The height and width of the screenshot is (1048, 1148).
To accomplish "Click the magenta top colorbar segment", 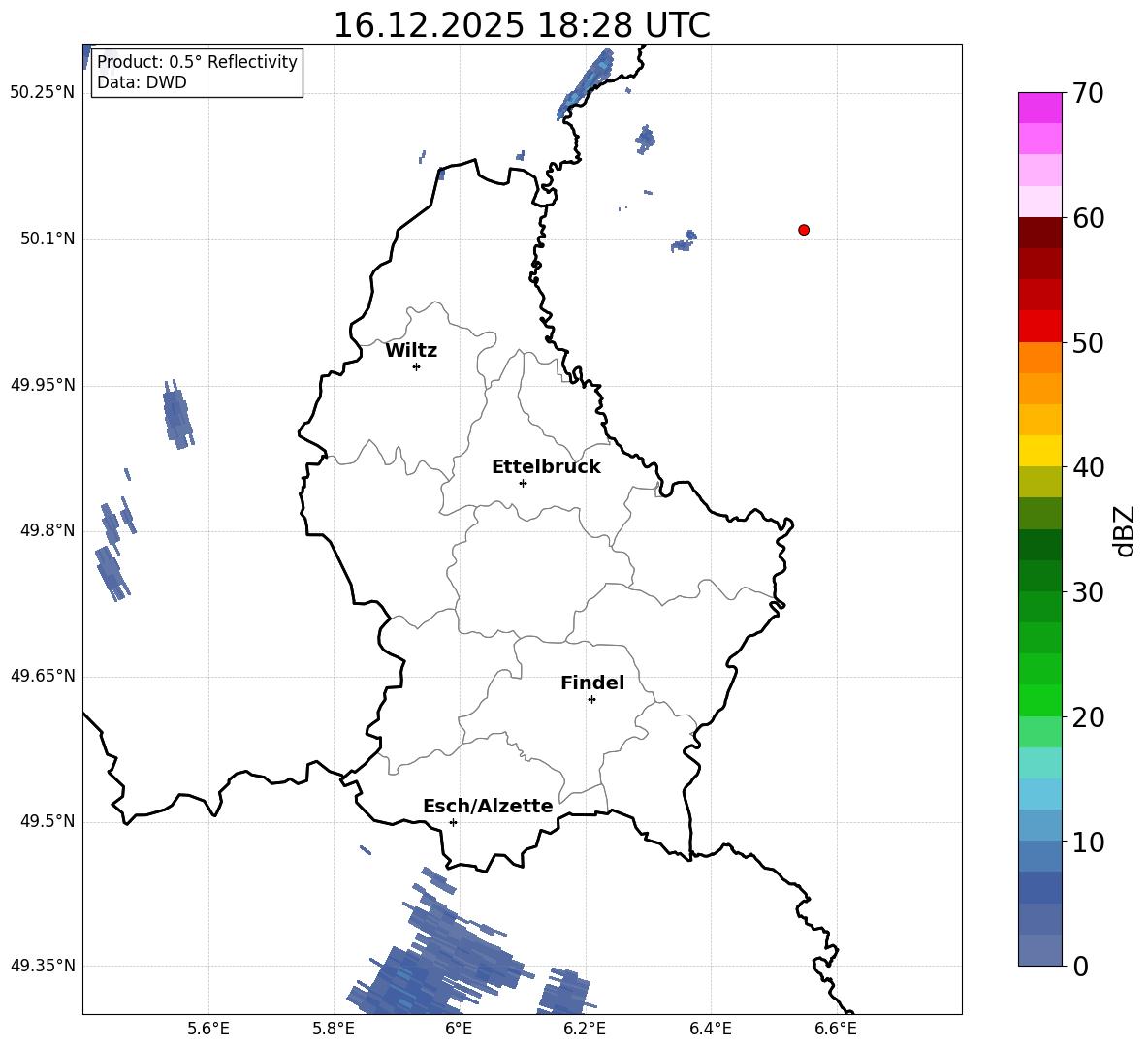I will (x=1039, y=108).
